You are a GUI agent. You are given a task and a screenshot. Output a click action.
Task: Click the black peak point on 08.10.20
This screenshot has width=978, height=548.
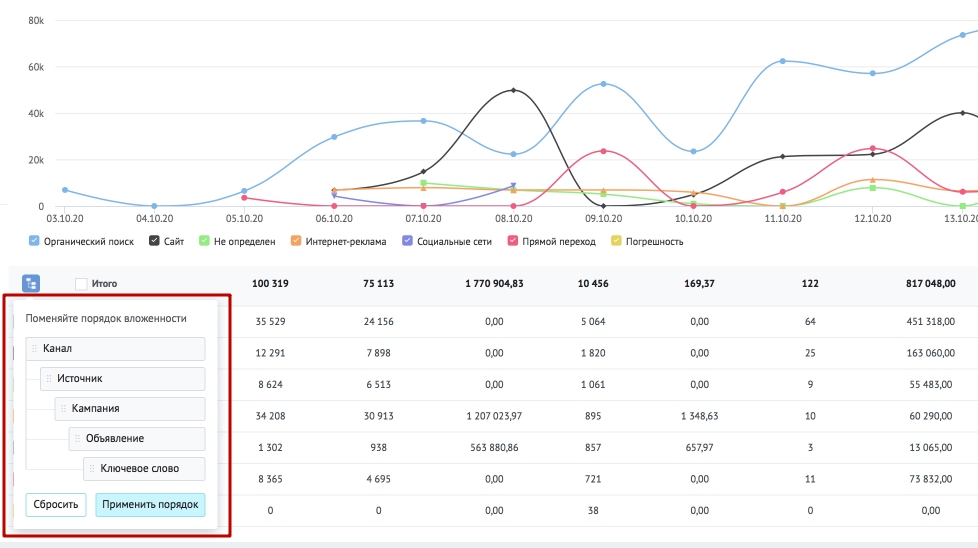[513, 90]
